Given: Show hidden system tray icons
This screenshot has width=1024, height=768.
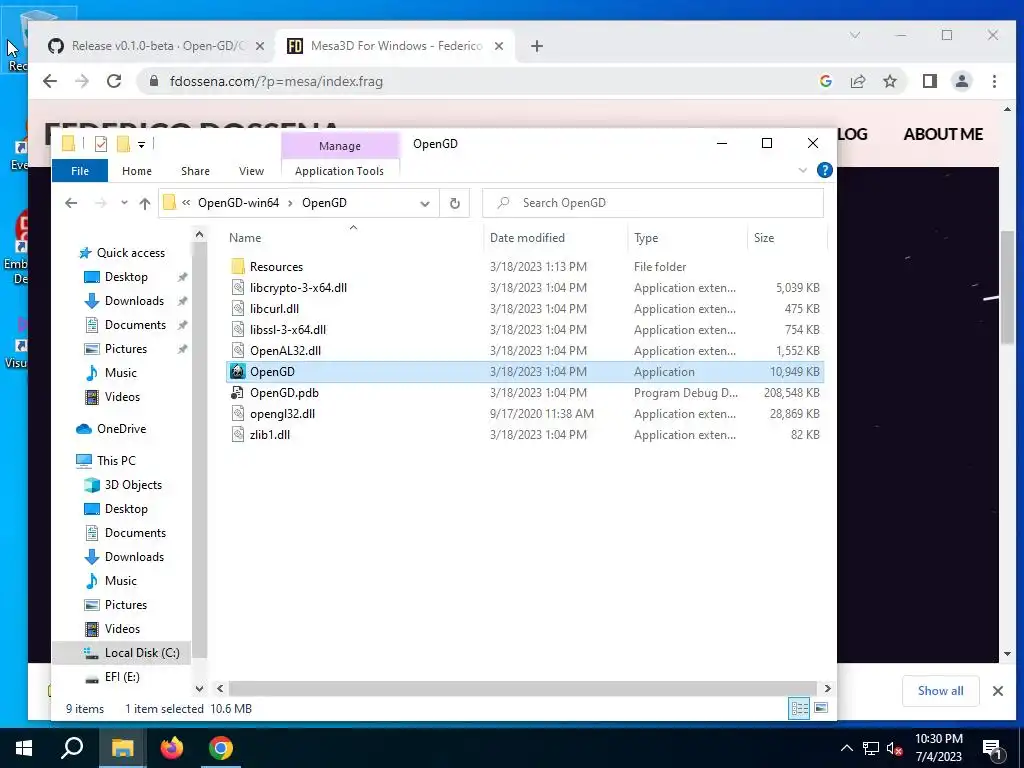Looking at the screenshot, I should [846, 748].
